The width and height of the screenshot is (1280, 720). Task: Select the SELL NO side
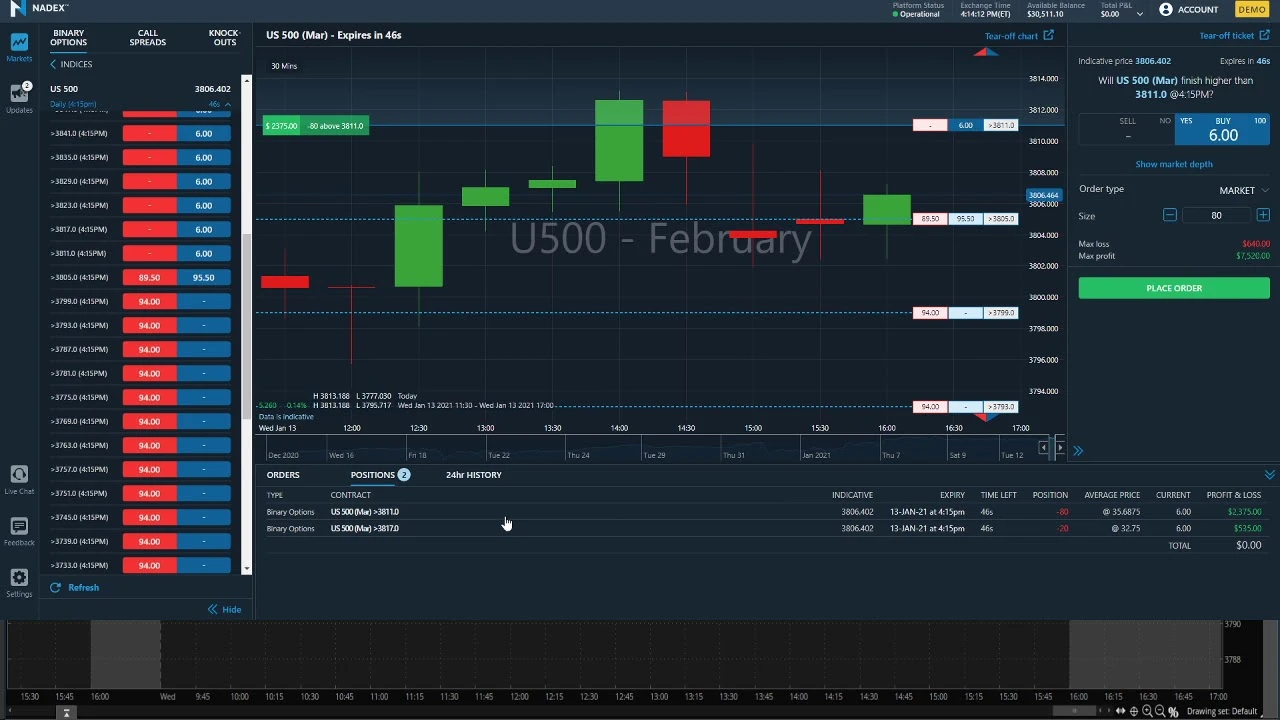[x=1127, y=130]
